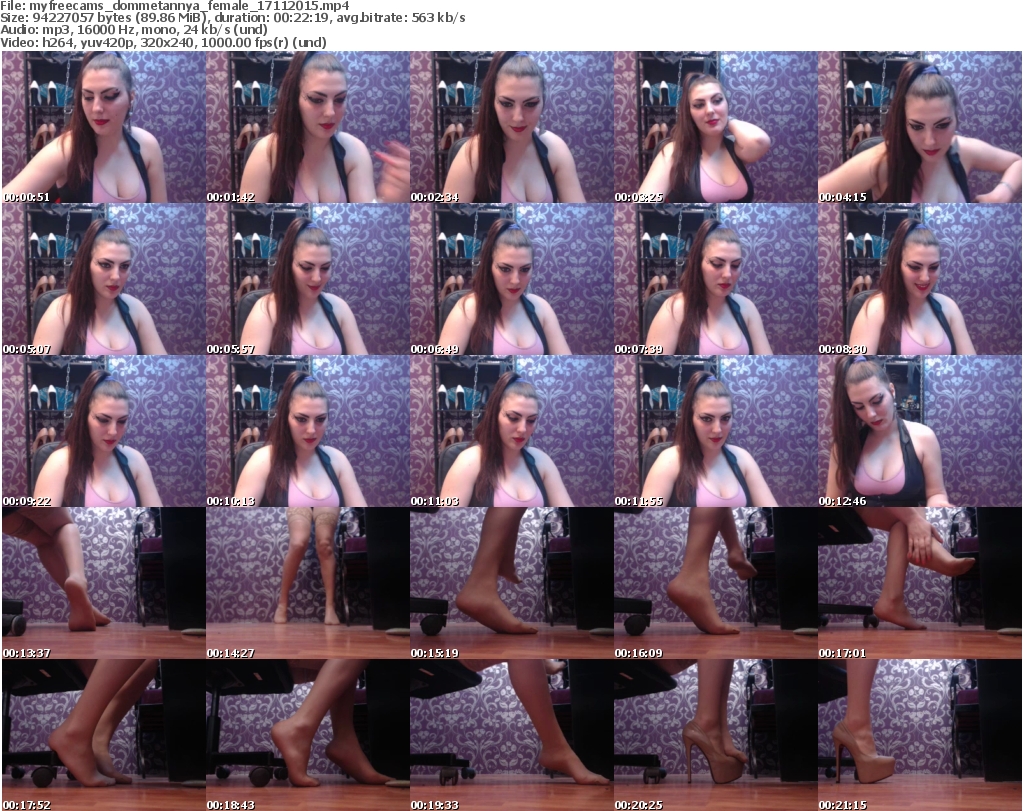
Task: Open the frame at timestamp 00:08:30
Action: click(x=920, y=279)
